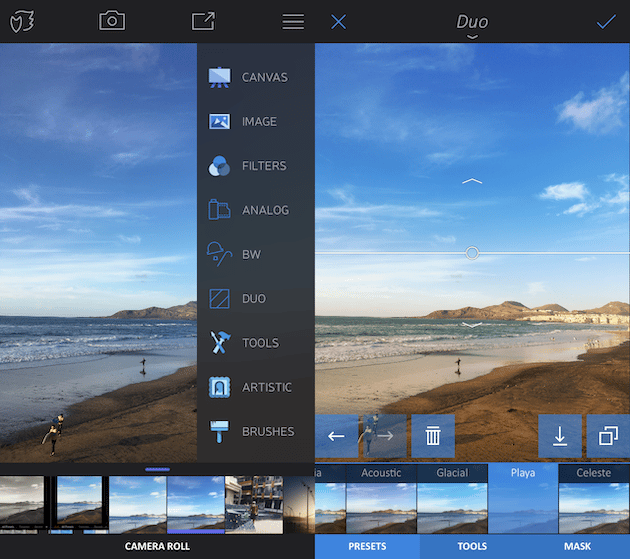The height and width of the screenshot is (559, 630).
Task: Open the ANALOG menu entry
Action: coord(265,210)
